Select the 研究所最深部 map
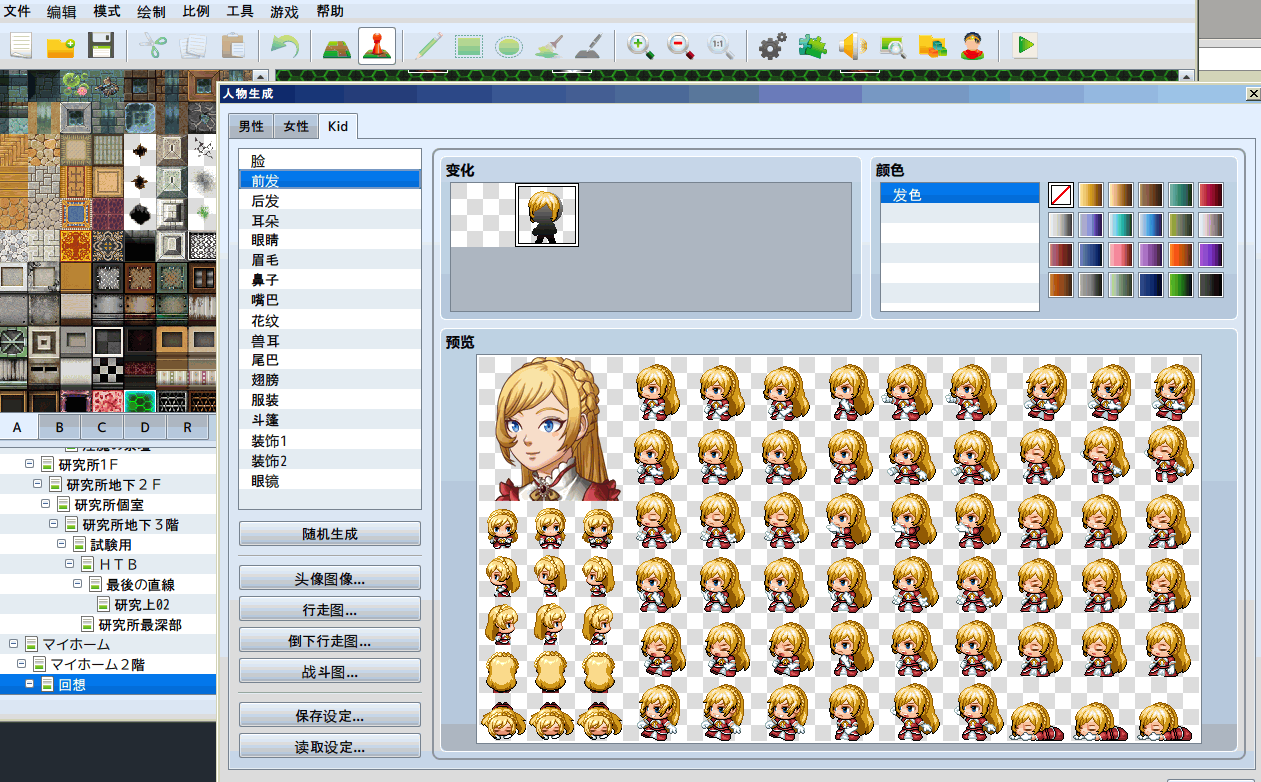1261x782 pixels. (140, 624)
